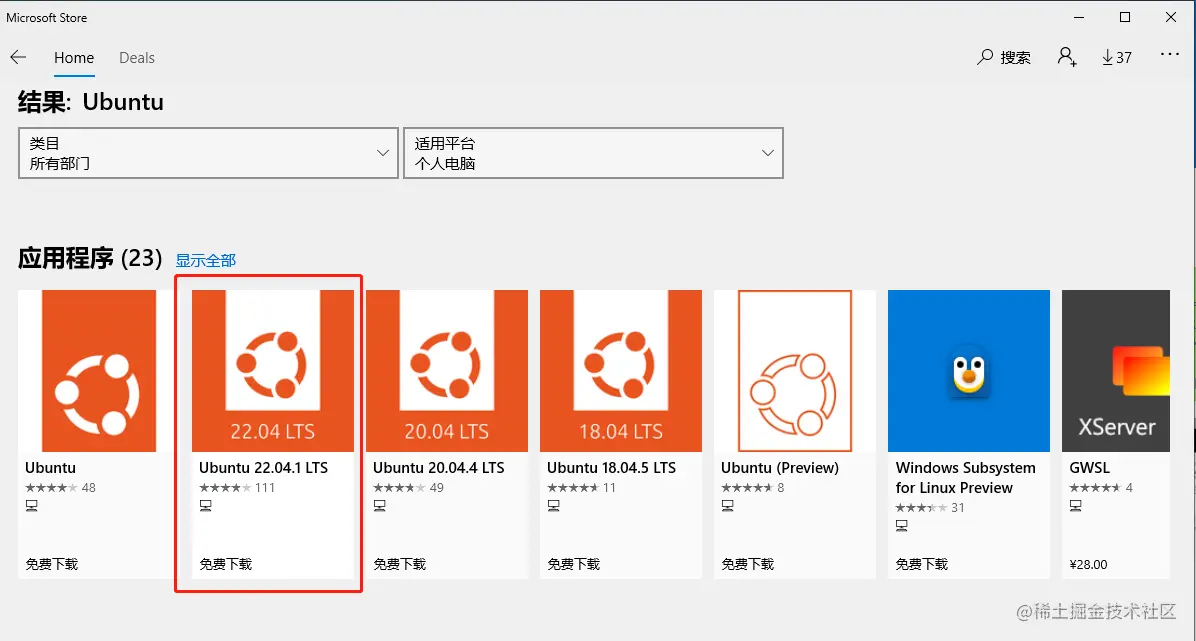This screenshot has height=641, width=1196.
Task: Switch to the Home tab
Action: (74, 57)
